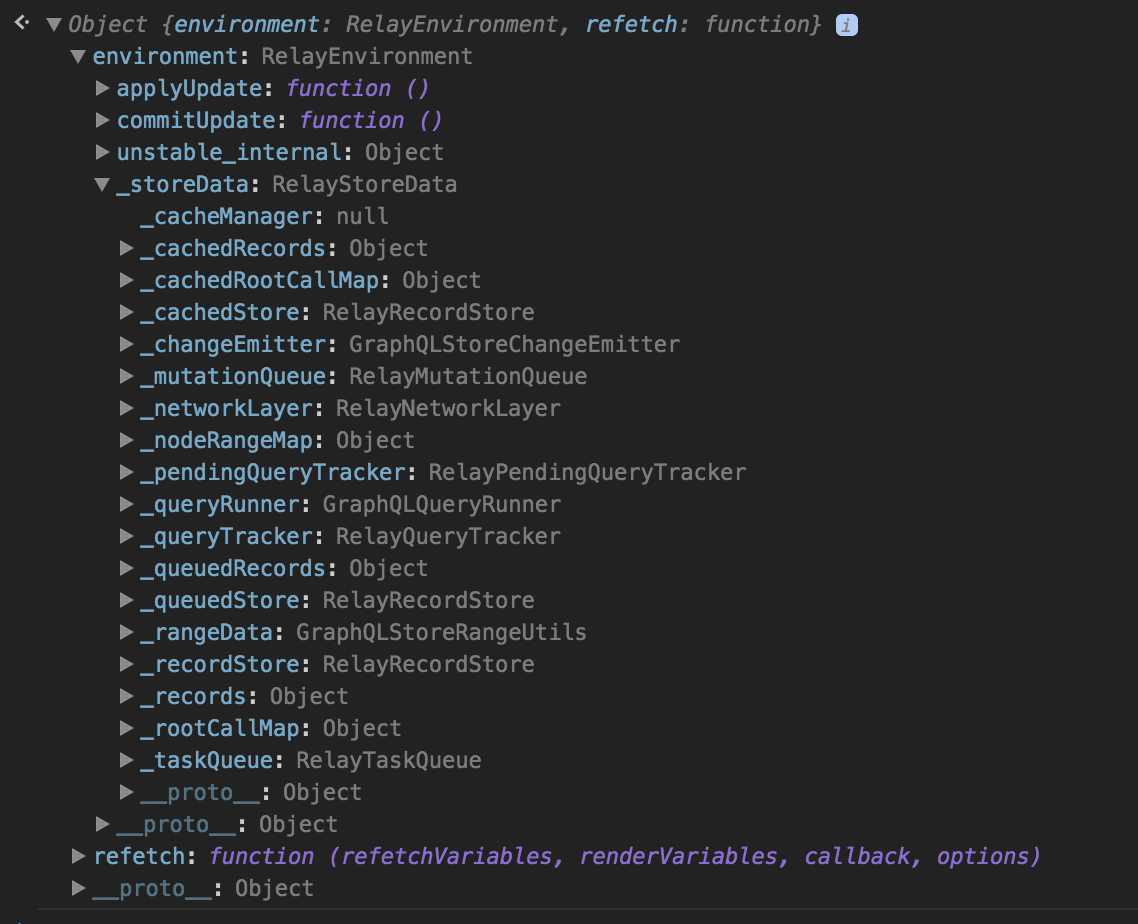
Task: Click the 'GraphQLStoreChangeEmitter' value text
Action: click(515, 344)
